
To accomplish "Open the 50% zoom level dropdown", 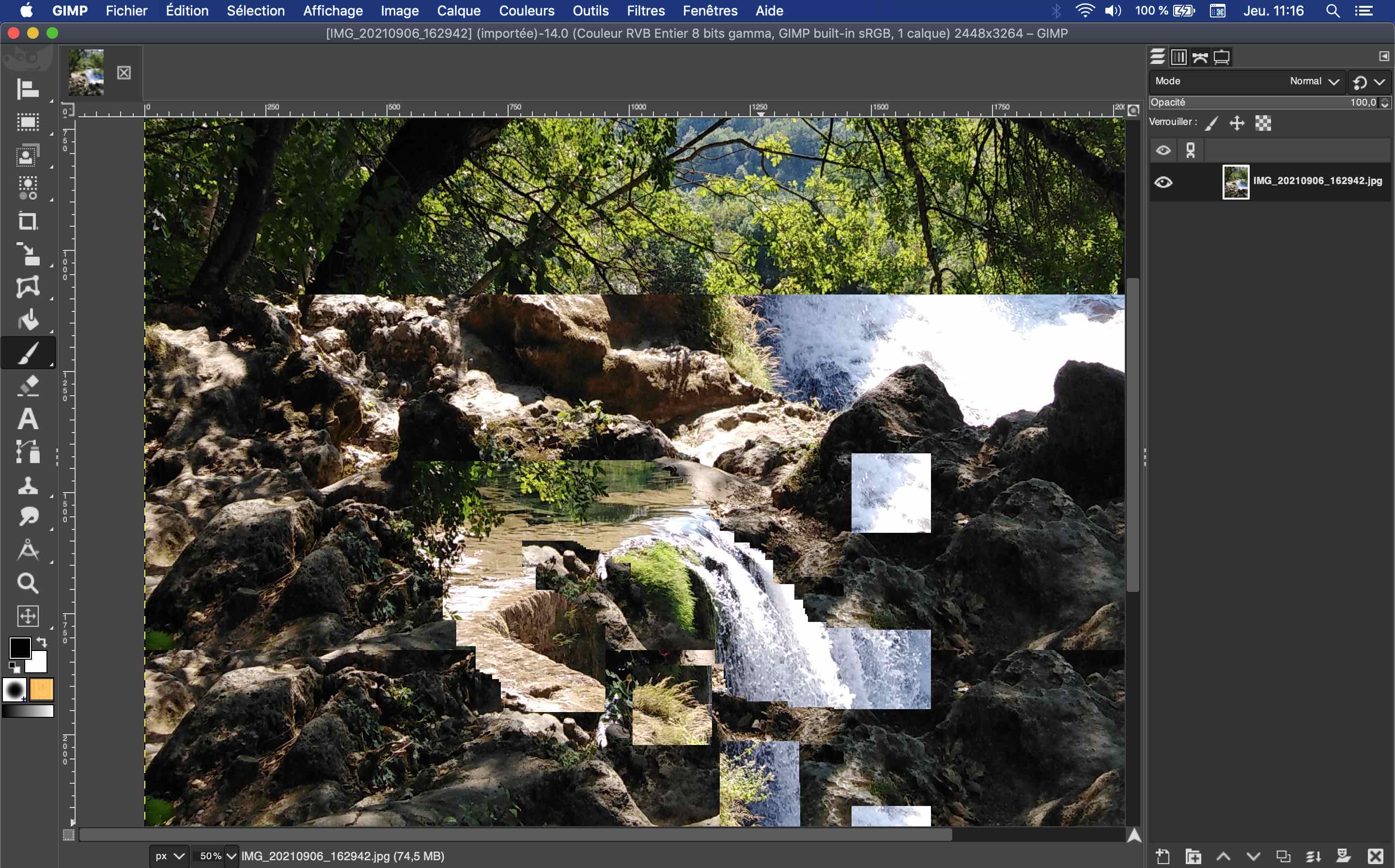I will [232, 856].
